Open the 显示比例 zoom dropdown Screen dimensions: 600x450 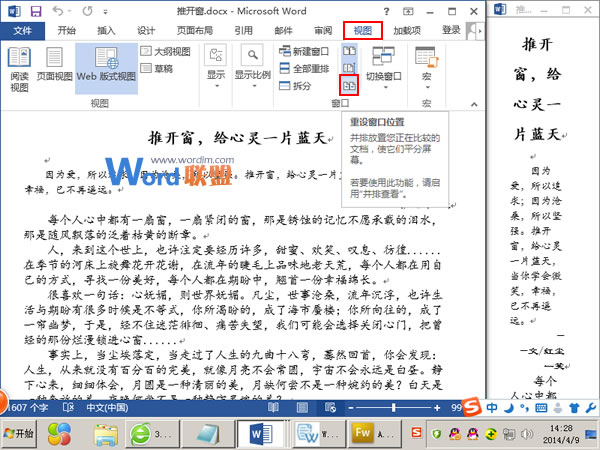(253, 67)
